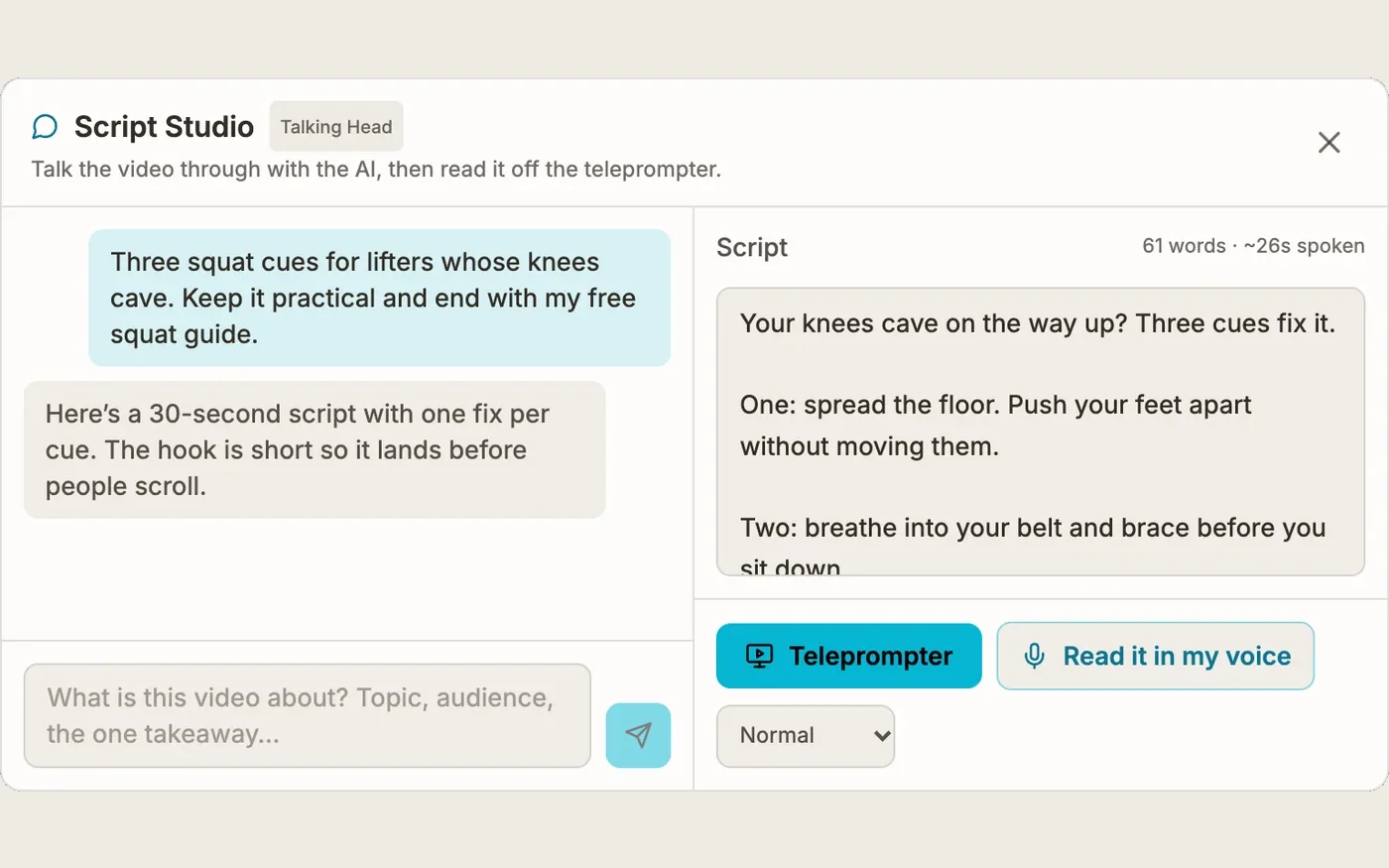Click the microphone icon
This screenshot has width=1389, height=868.
click(x=1034, y=656)
